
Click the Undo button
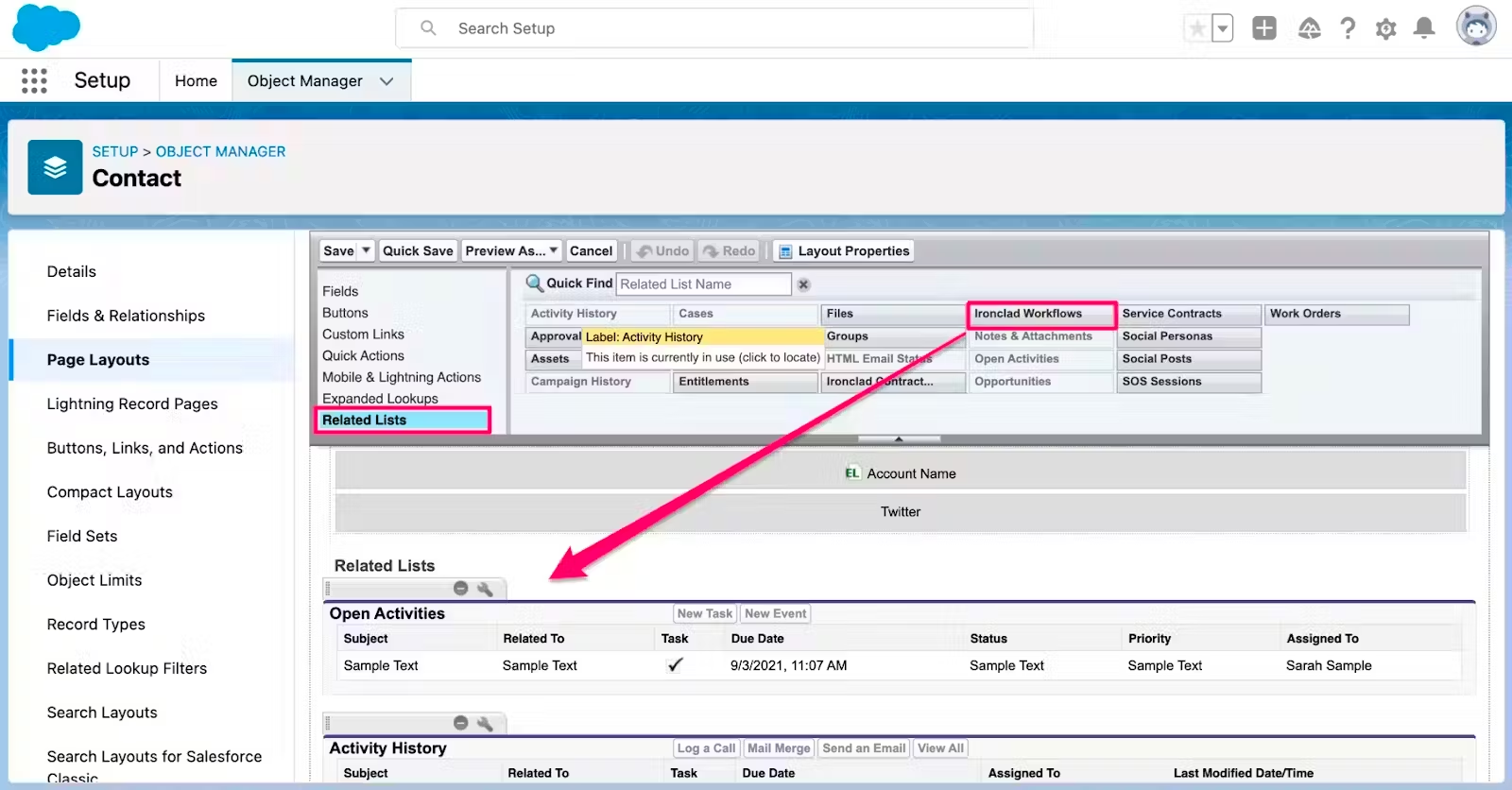point(662,250)
